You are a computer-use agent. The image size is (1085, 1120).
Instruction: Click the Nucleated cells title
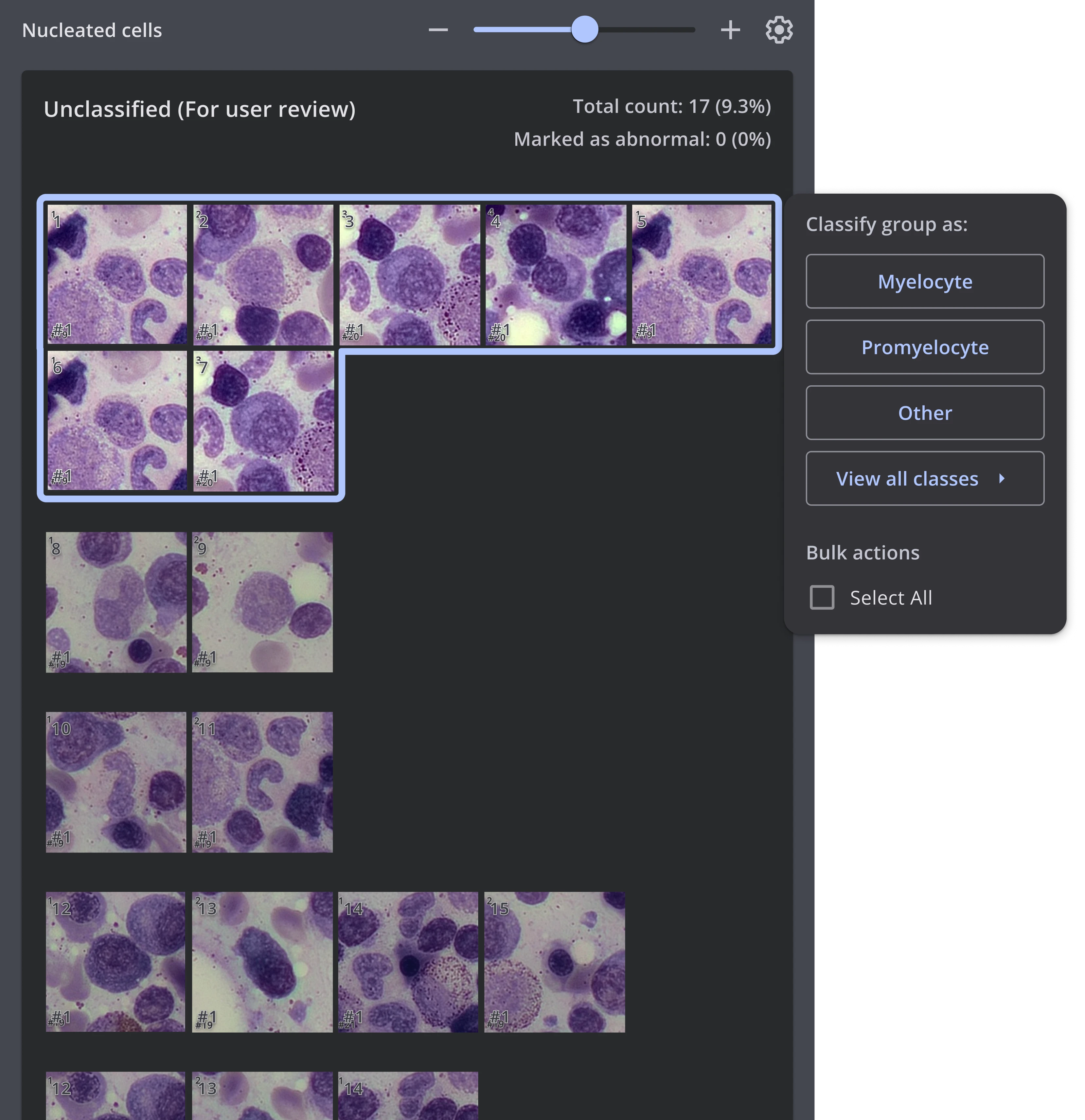click(92, 30)
